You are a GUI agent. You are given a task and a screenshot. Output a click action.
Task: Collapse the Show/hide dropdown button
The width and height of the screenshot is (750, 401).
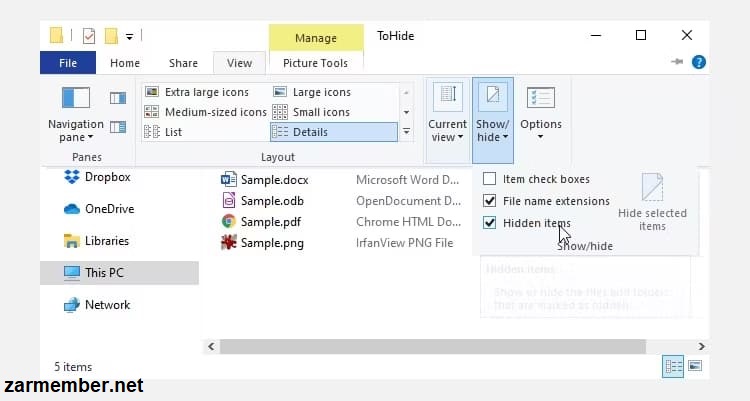[x=493, y=121]
